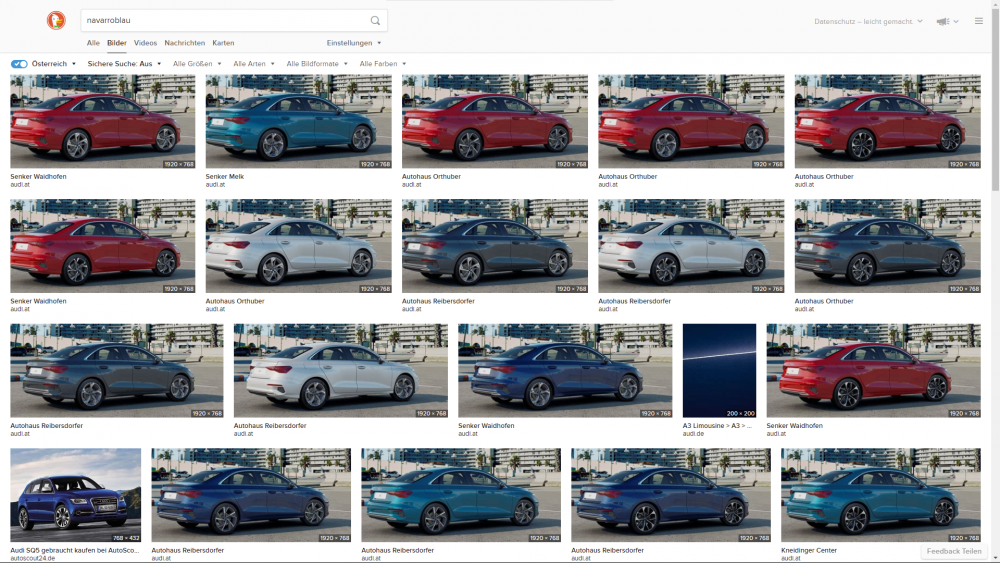Click the A3 Limousine > A3 title link
The height and width of the screenshot is (563, 1000).
pos(717,425)
